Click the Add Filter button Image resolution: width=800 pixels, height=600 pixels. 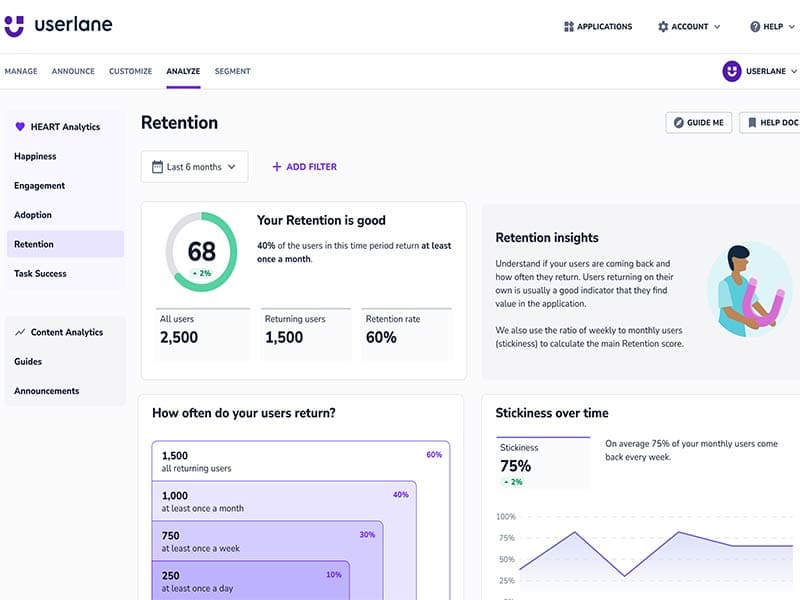pos(304,167)
